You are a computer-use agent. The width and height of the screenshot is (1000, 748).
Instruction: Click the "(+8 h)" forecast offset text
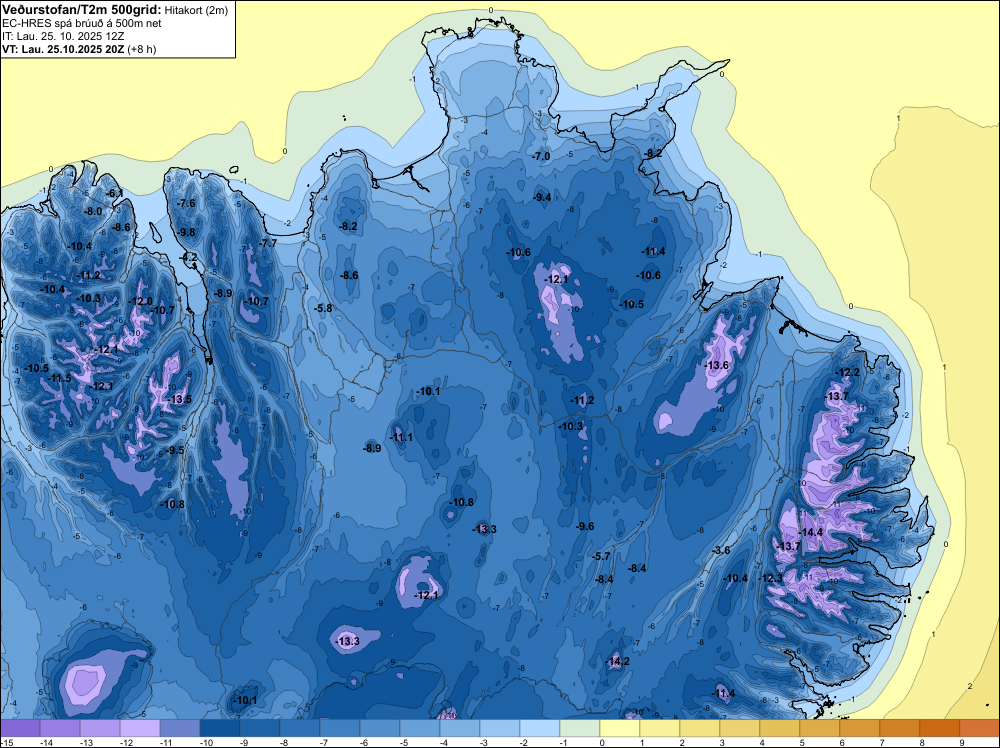point(142,49)
